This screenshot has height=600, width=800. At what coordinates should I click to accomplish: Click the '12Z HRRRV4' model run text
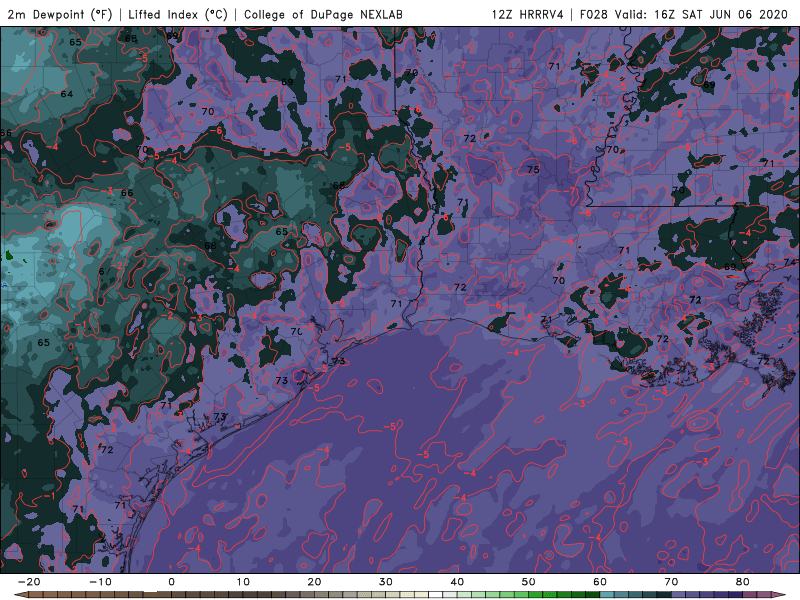[527, 14]
